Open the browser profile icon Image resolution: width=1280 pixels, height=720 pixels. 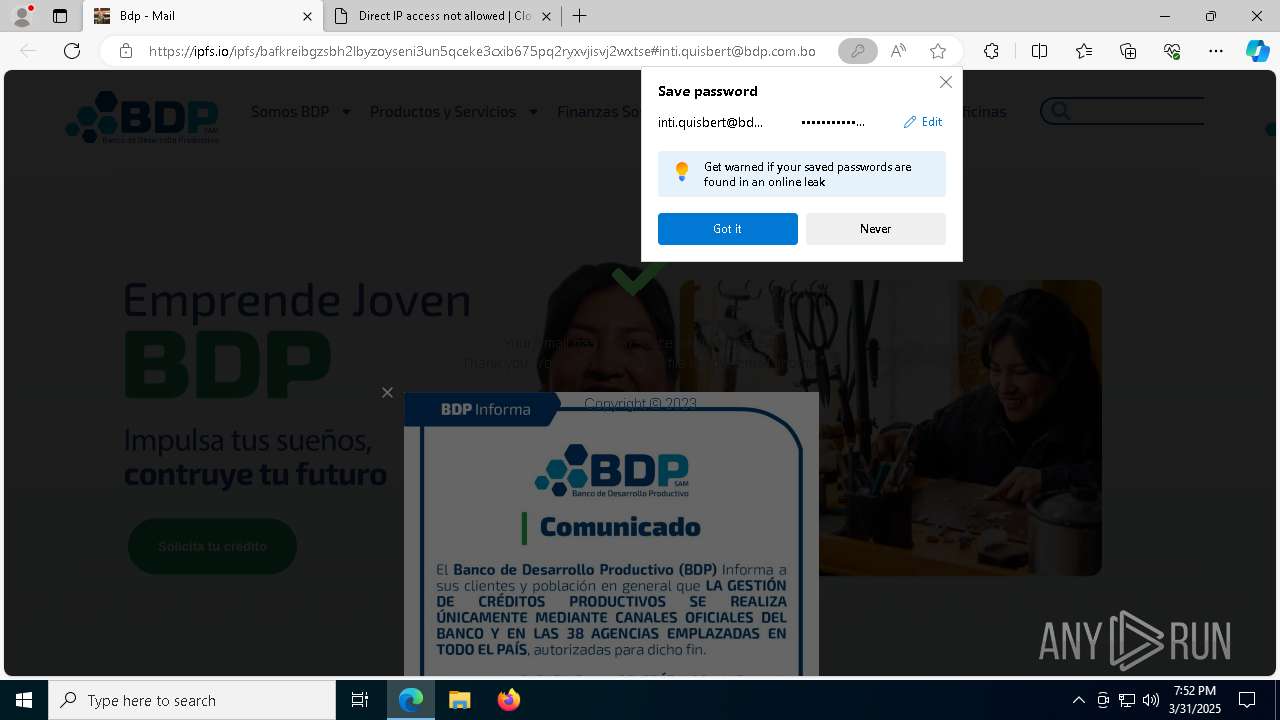pos(21,16)
